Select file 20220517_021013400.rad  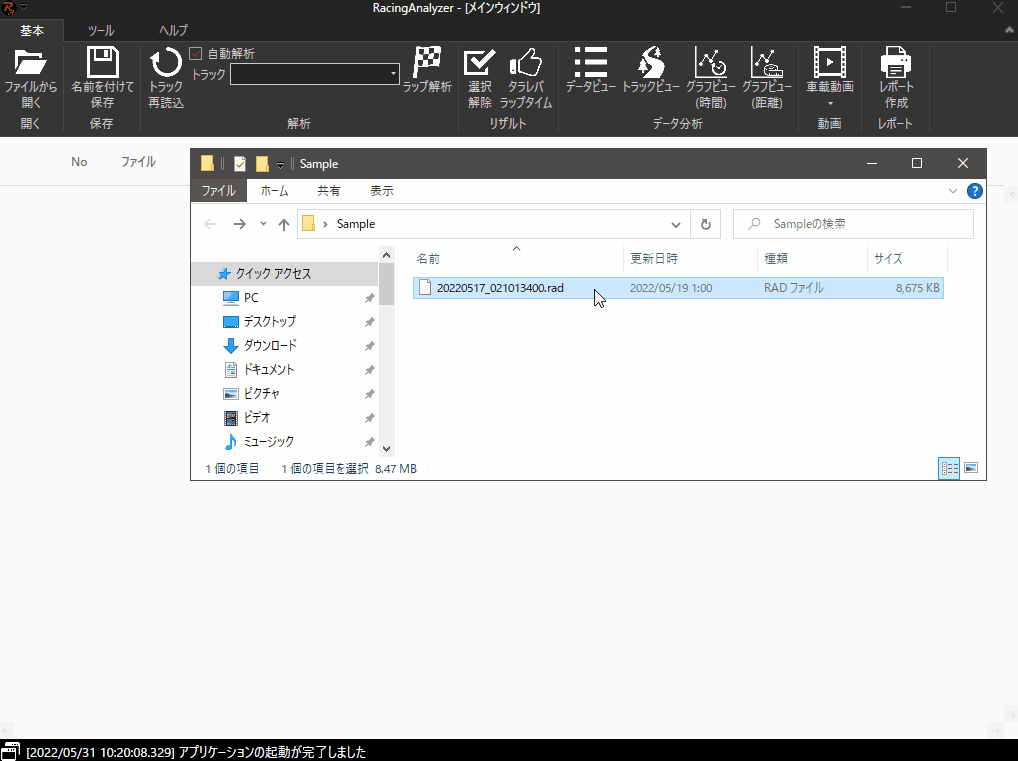tap(500, 288)
